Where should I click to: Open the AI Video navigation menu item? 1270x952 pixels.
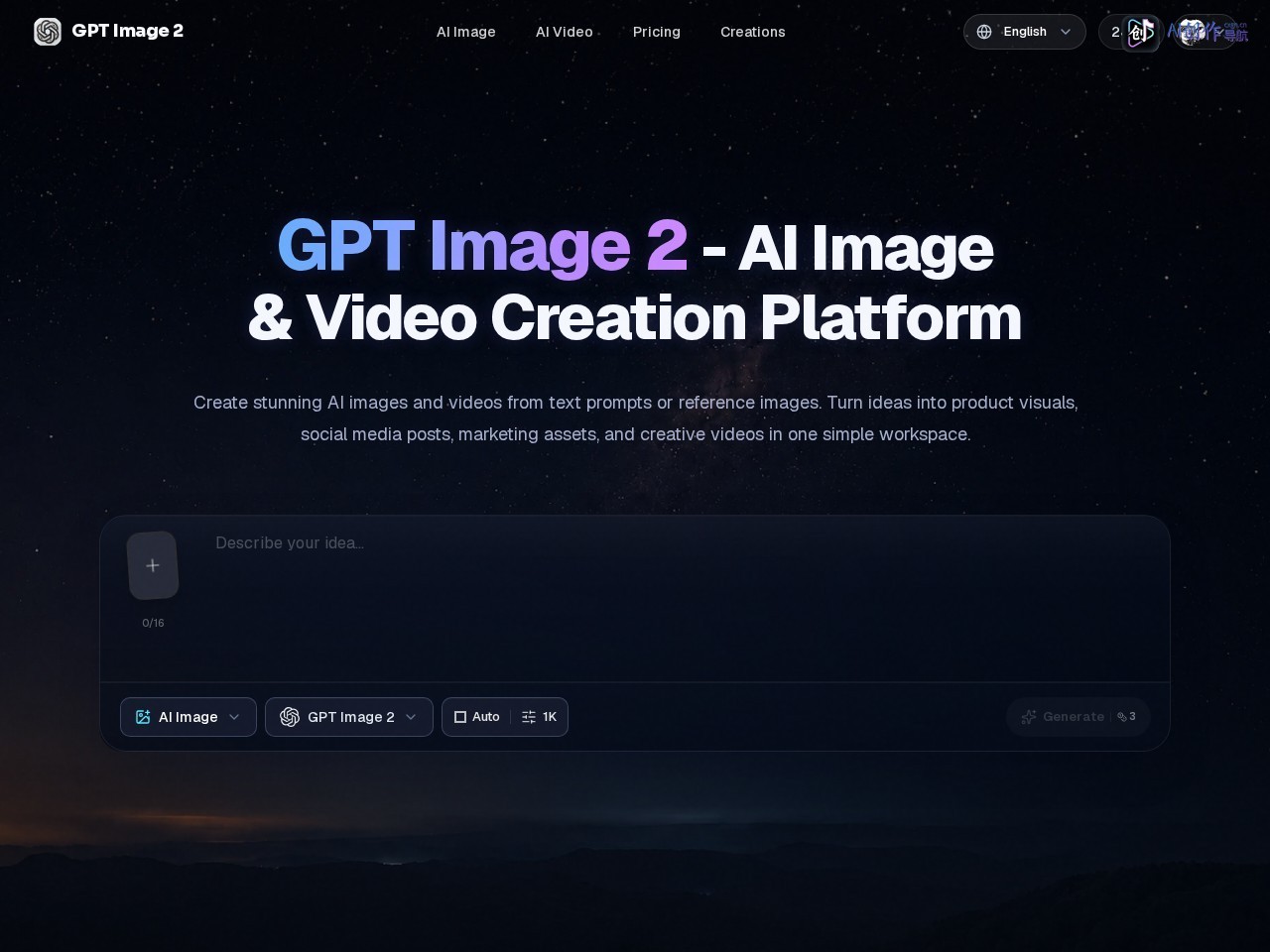[565, 32]
